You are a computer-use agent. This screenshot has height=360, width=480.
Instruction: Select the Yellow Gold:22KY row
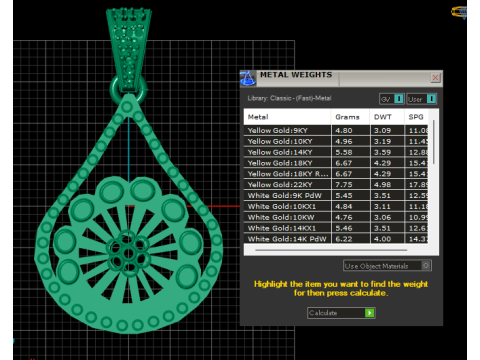point(336,185)
